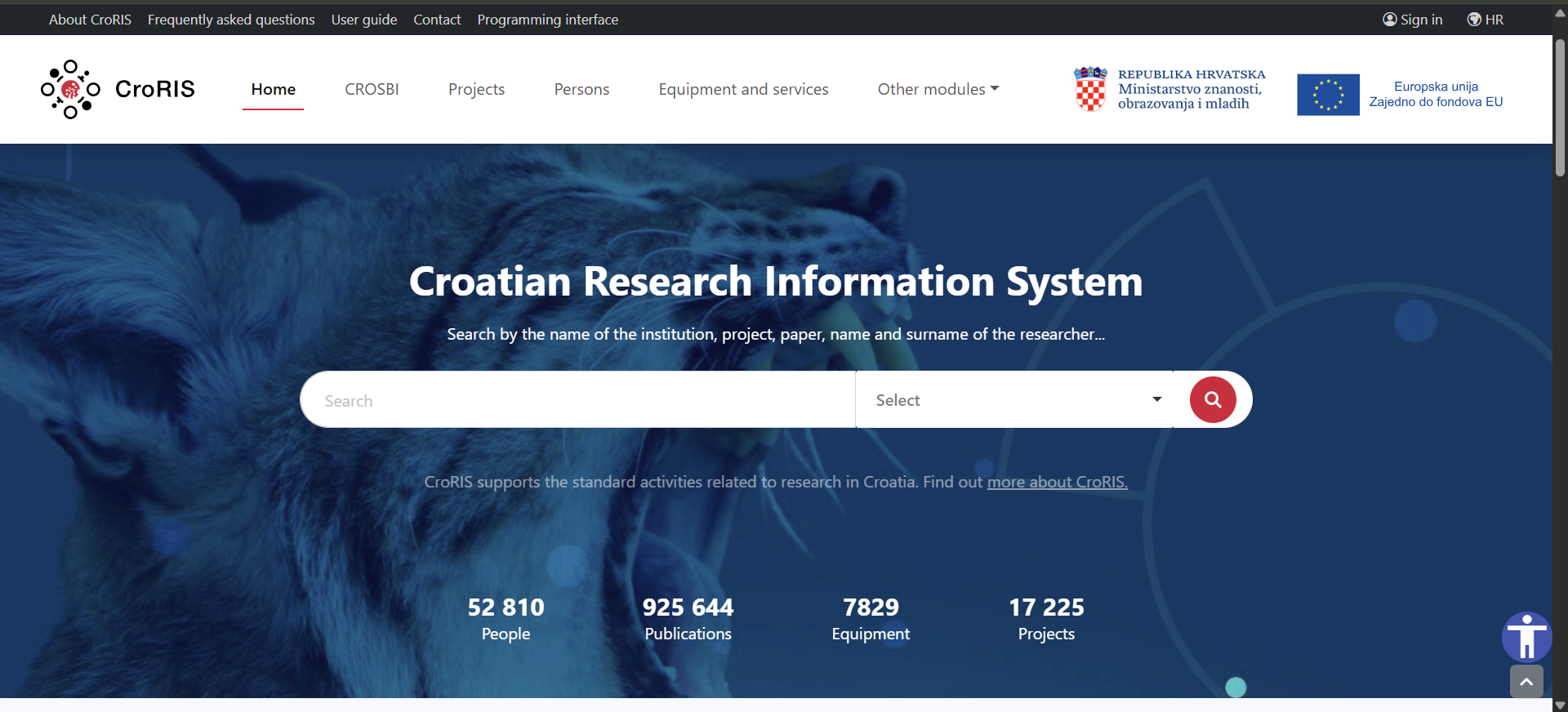1568x712 pixels.
Task: Open the Select category dropdown
Action: [x=1014, y=399]
